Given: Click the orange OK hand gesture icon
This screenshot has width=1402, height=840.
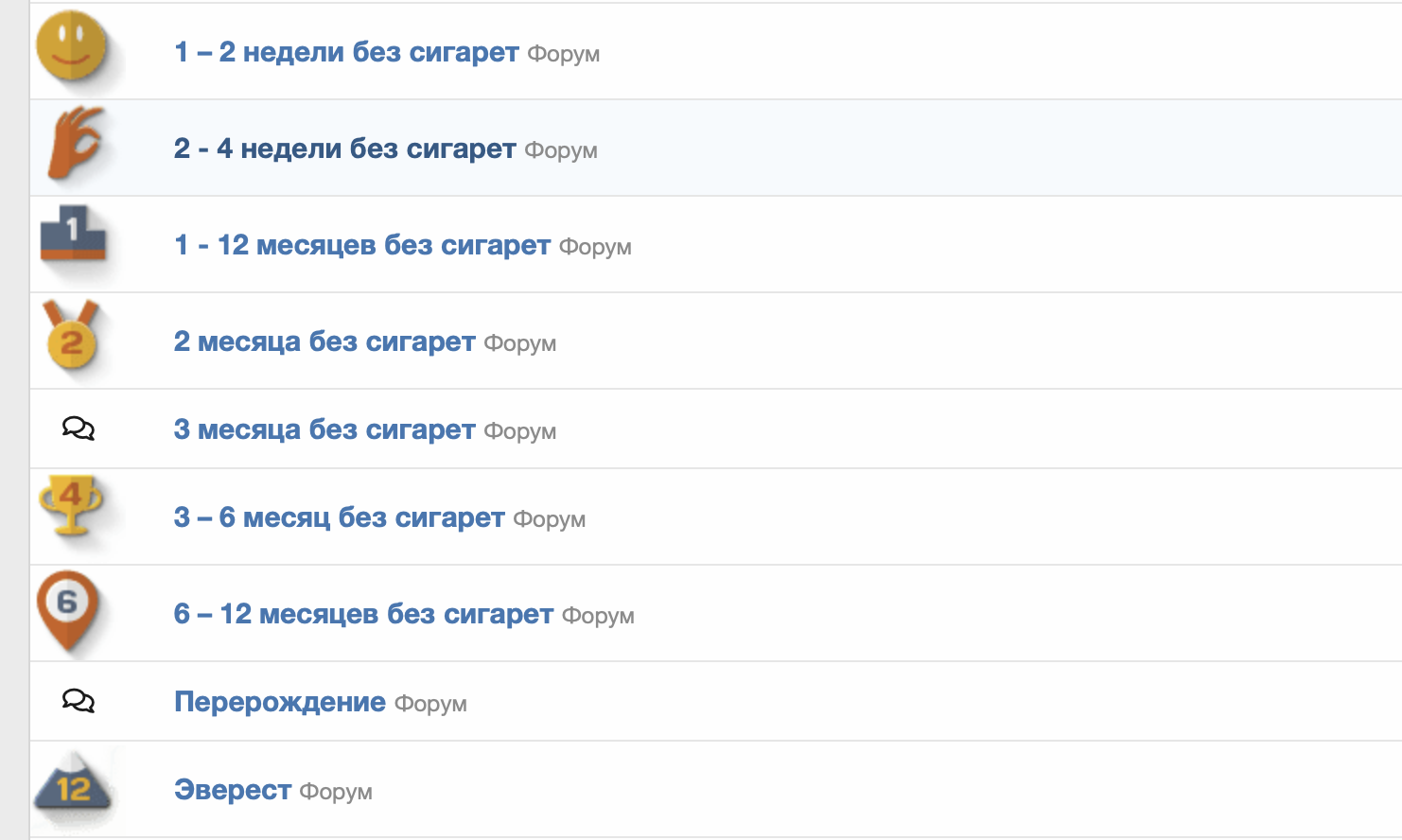Looking at the screenshot, I should click(x=75, y=142).
